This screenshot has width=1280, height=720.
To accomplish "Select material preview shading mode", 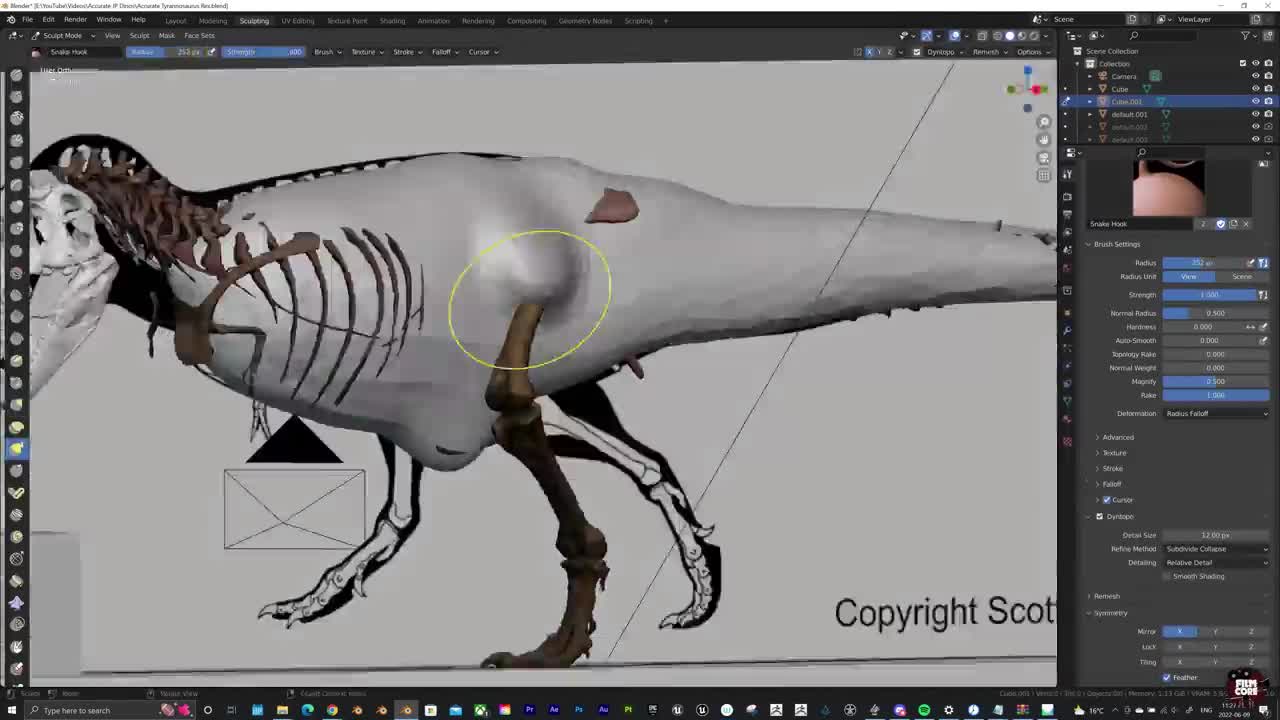I will point(1021,36).
